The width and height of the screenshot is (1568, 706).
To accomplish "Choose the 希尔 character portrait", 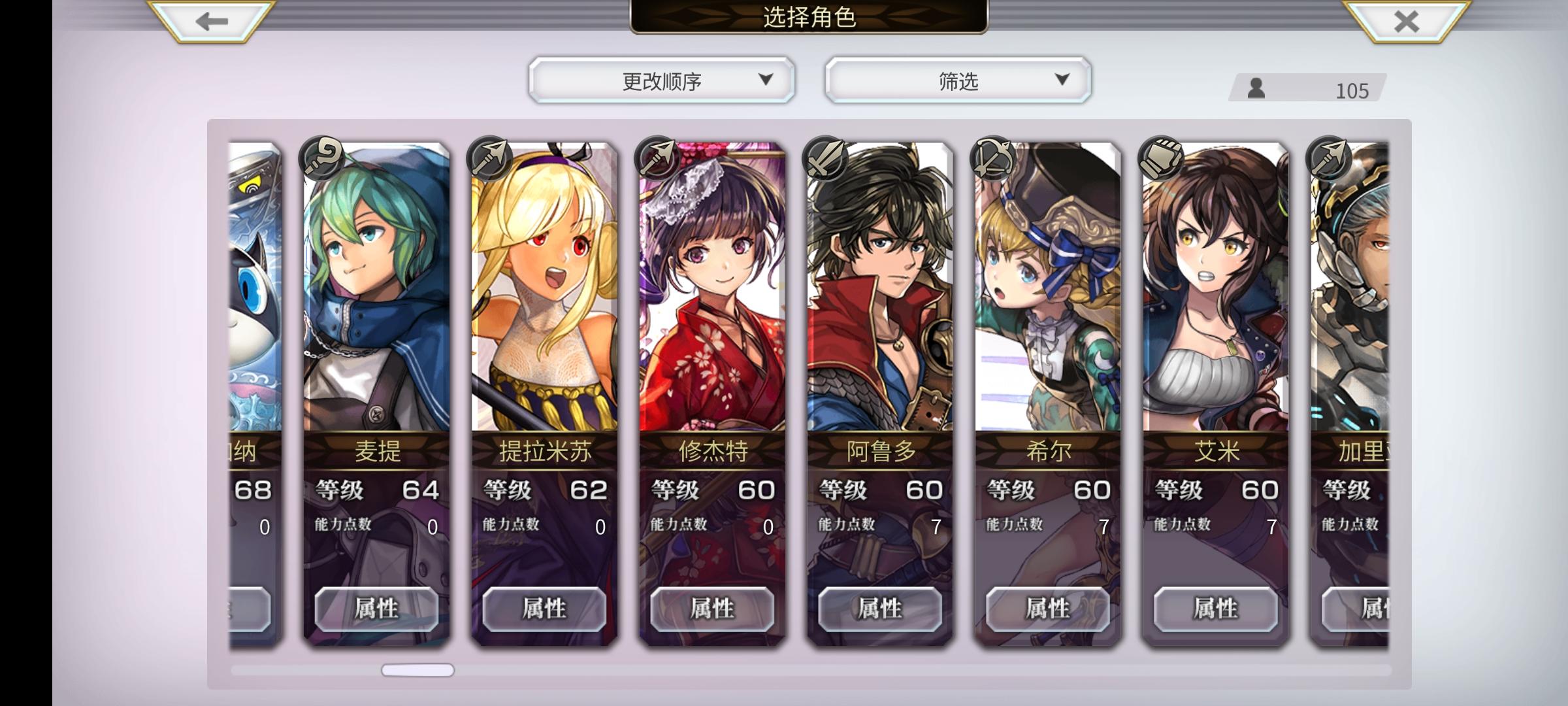I will [1048, 288].
